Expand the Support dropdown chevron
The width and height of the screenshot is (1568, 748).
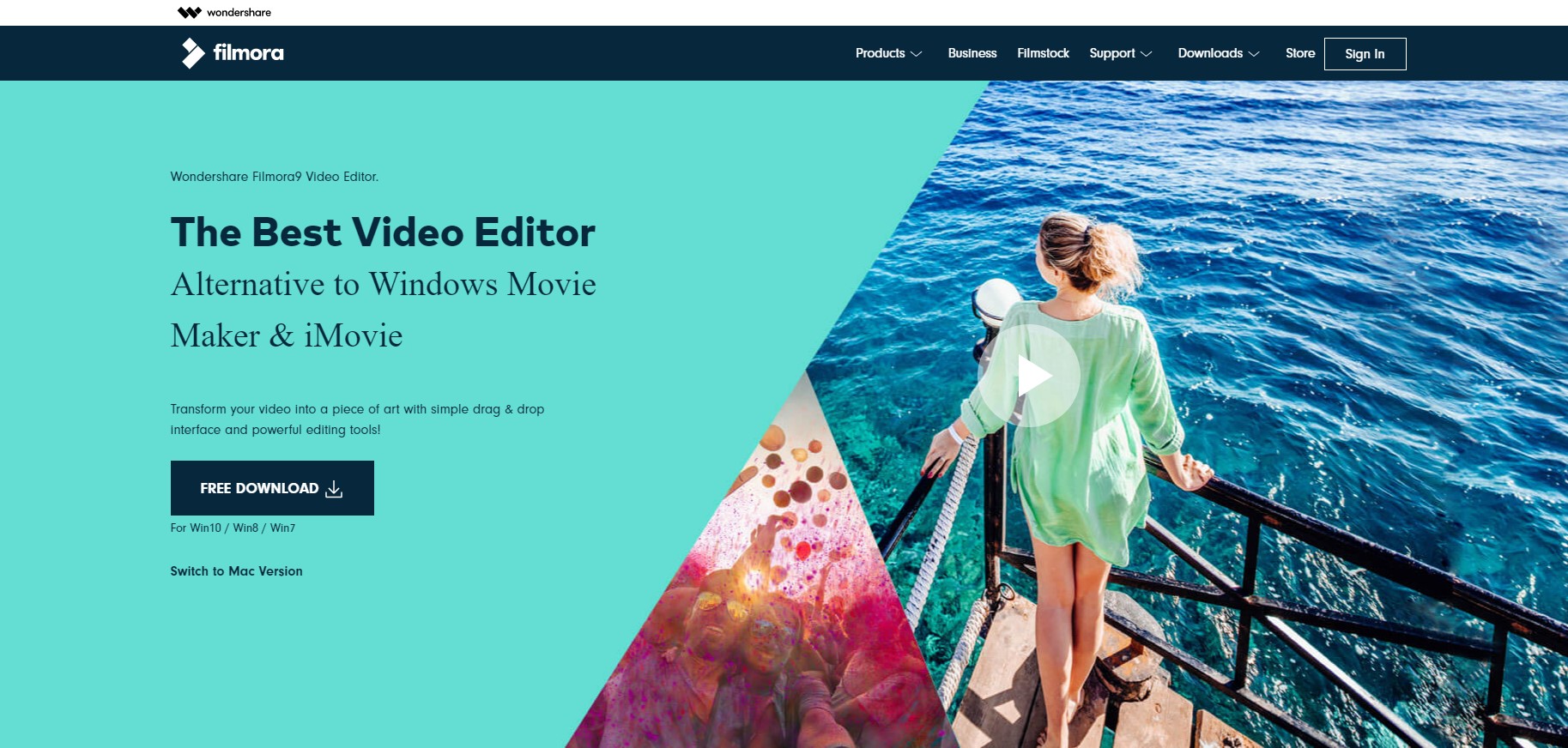tap(1147, 53)
